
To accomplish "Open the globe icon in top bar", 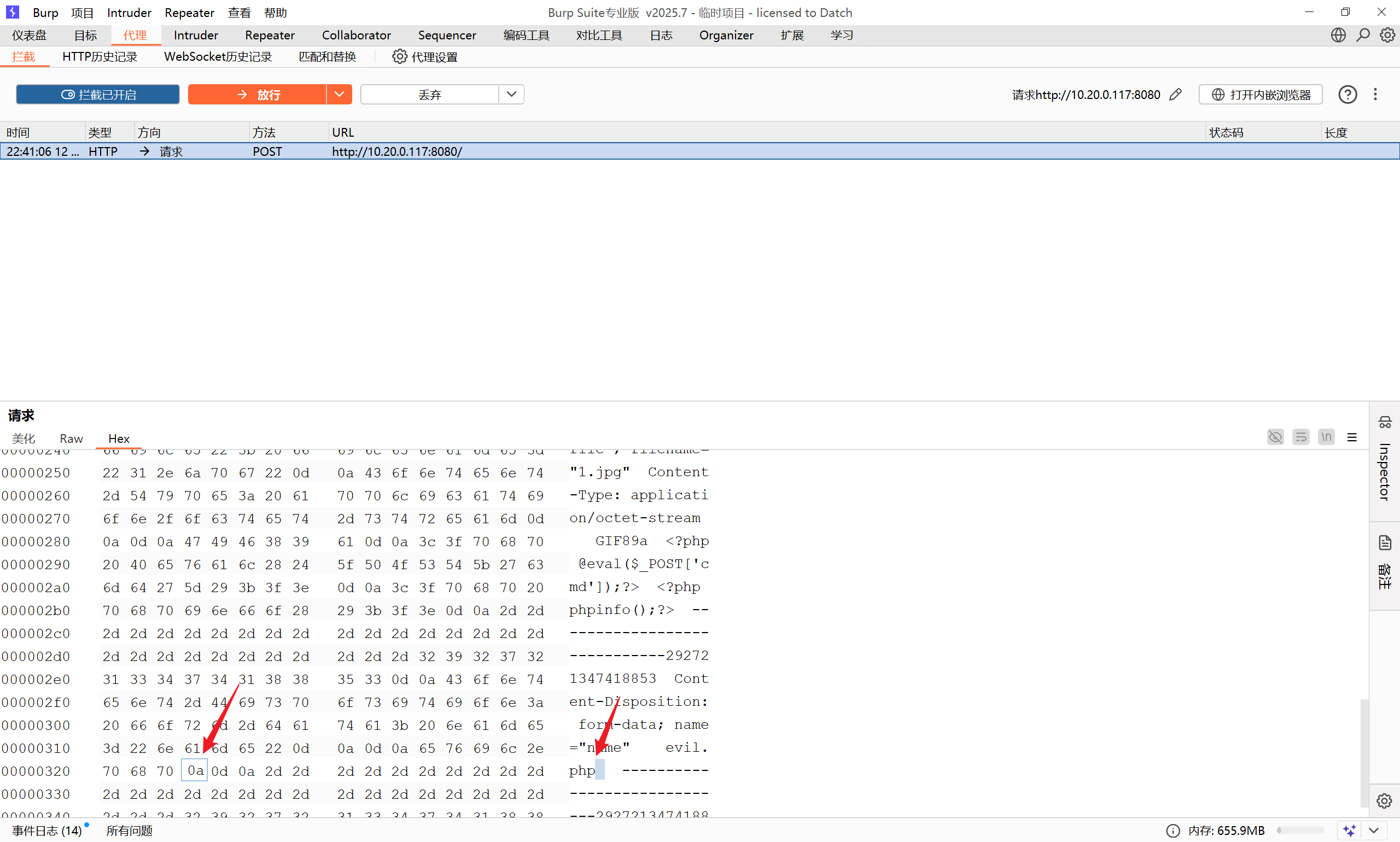I will tap(1338, 35).
